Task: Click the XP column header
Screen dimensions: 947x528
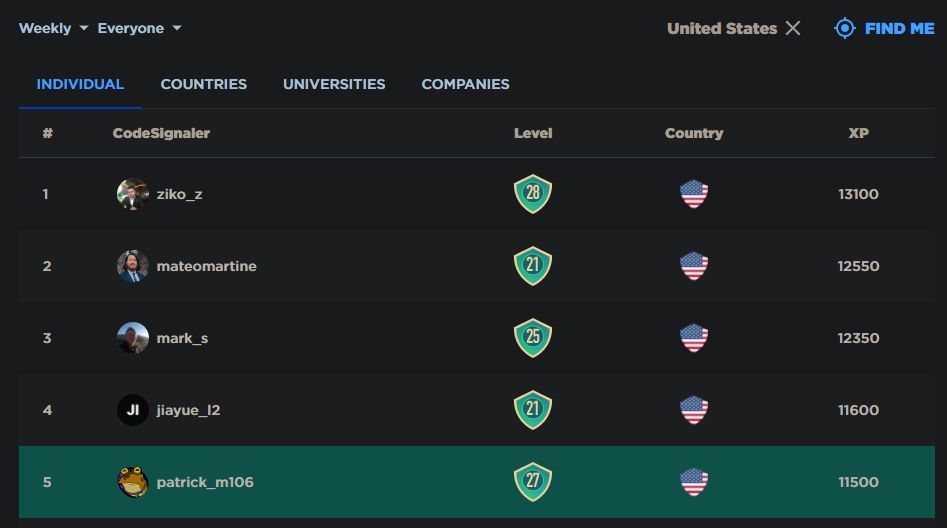Action: 858,133
